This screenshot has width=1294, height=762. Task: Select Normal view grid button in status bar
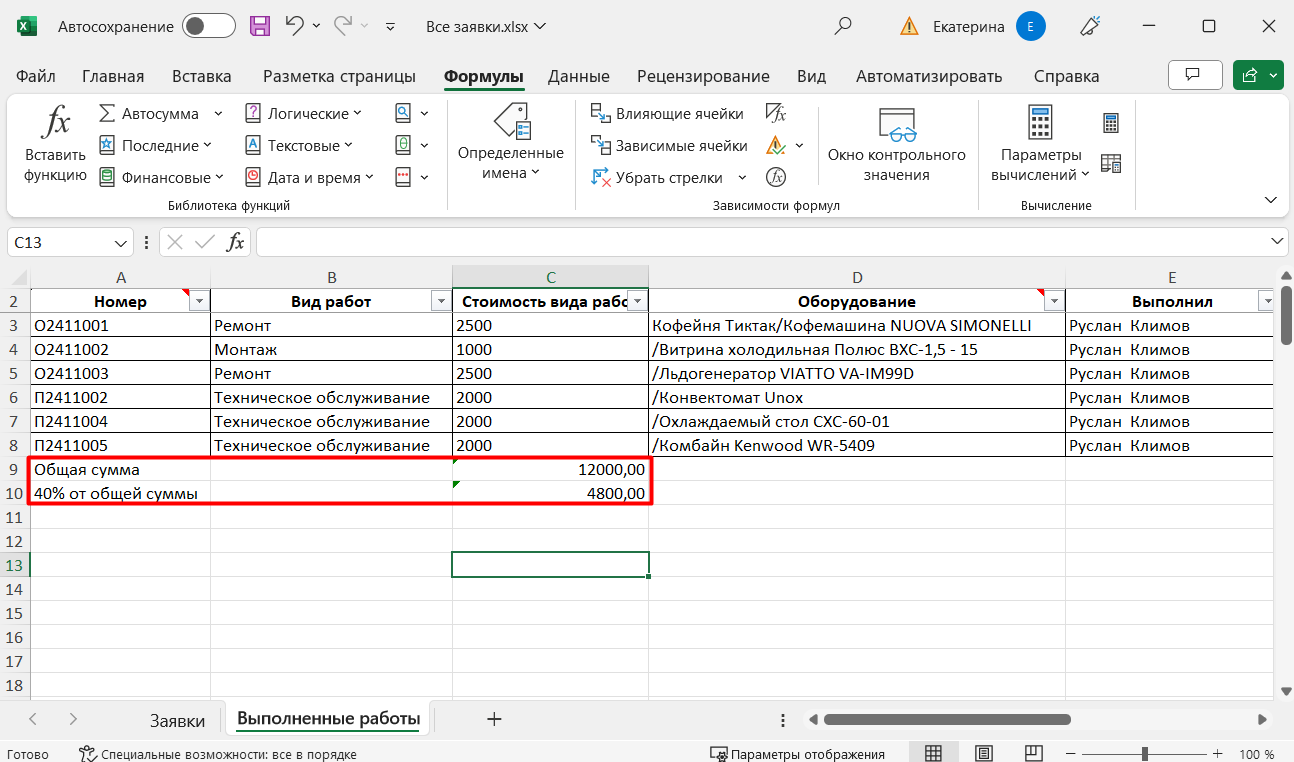[x=932, y=753]
